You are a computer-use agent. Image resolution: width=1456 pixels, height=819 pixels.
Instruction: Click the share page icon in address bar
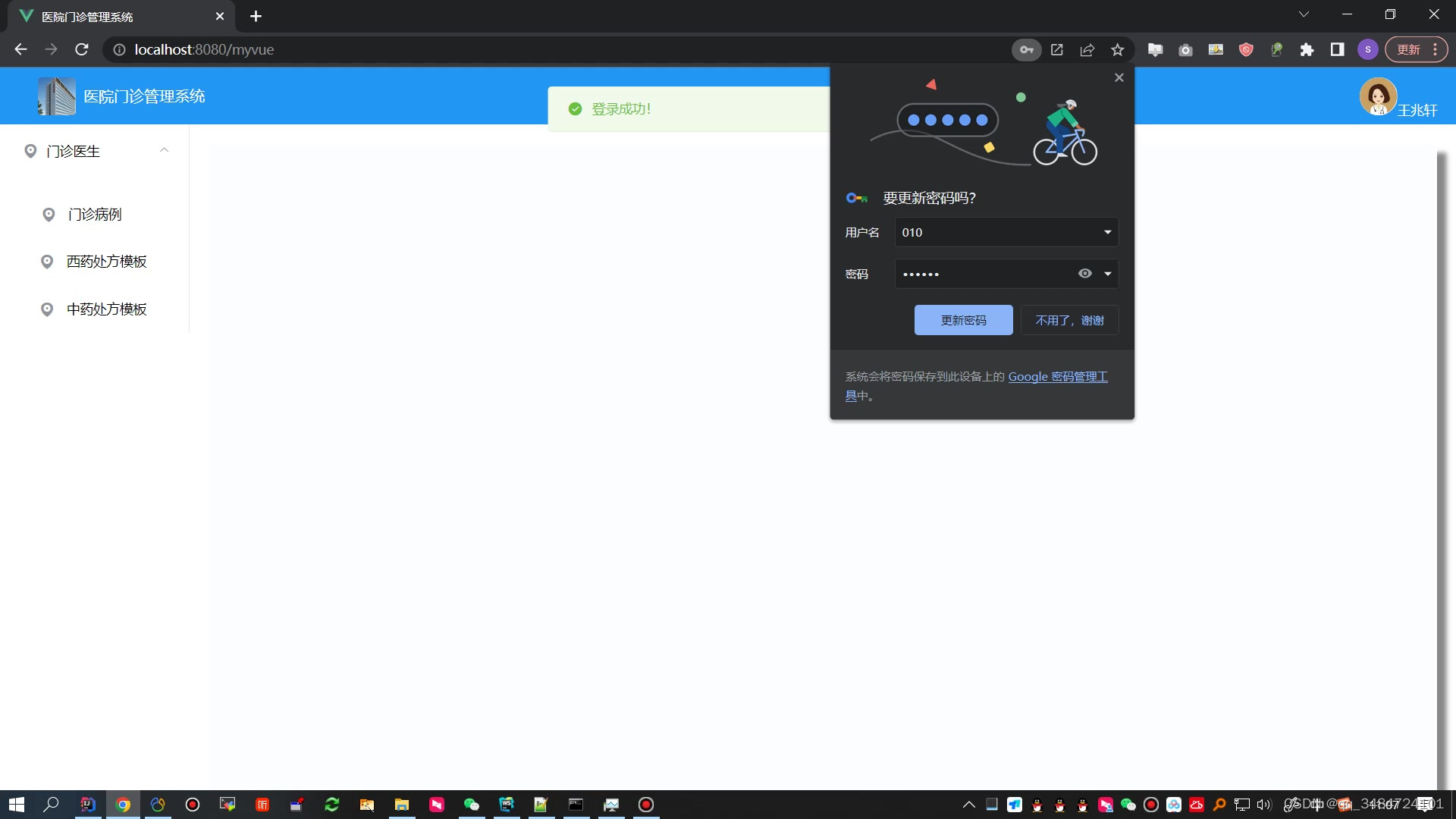pyautogui.click(x=1087, y=50)
